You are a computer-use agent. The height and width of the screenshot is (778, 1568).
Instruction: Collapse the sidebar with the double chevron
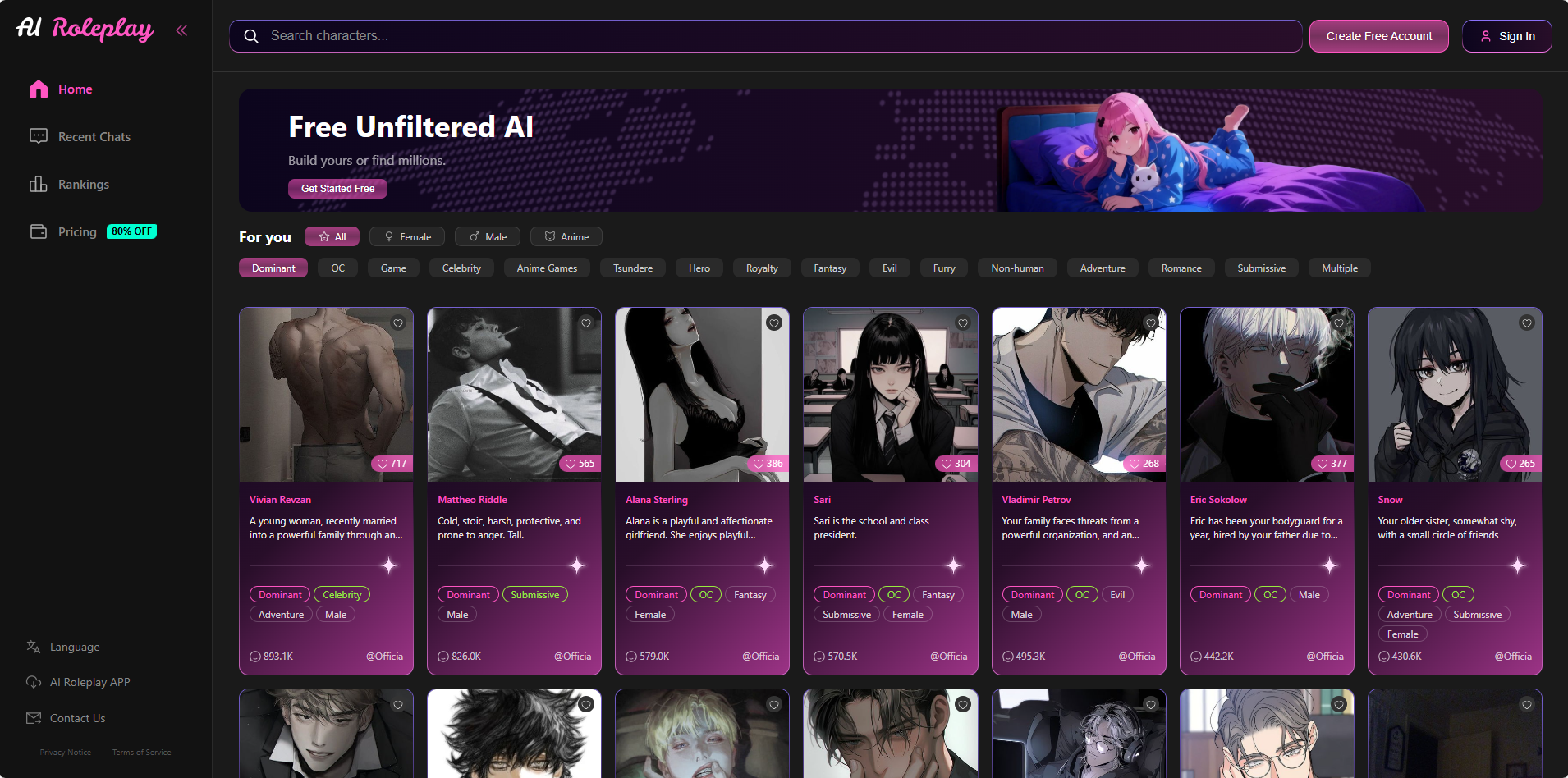(181, 30)
